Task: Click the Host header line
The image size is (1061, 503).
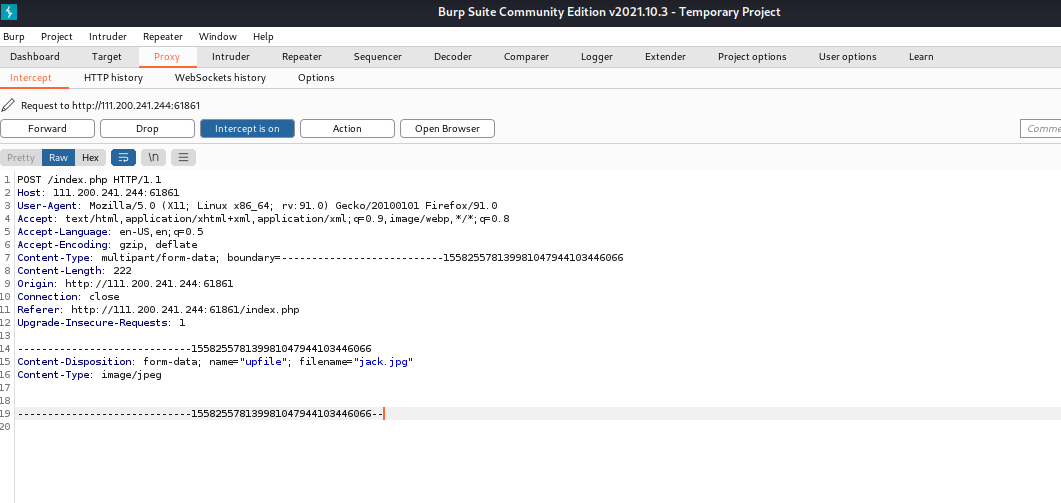Action: (x=98, y=192)
